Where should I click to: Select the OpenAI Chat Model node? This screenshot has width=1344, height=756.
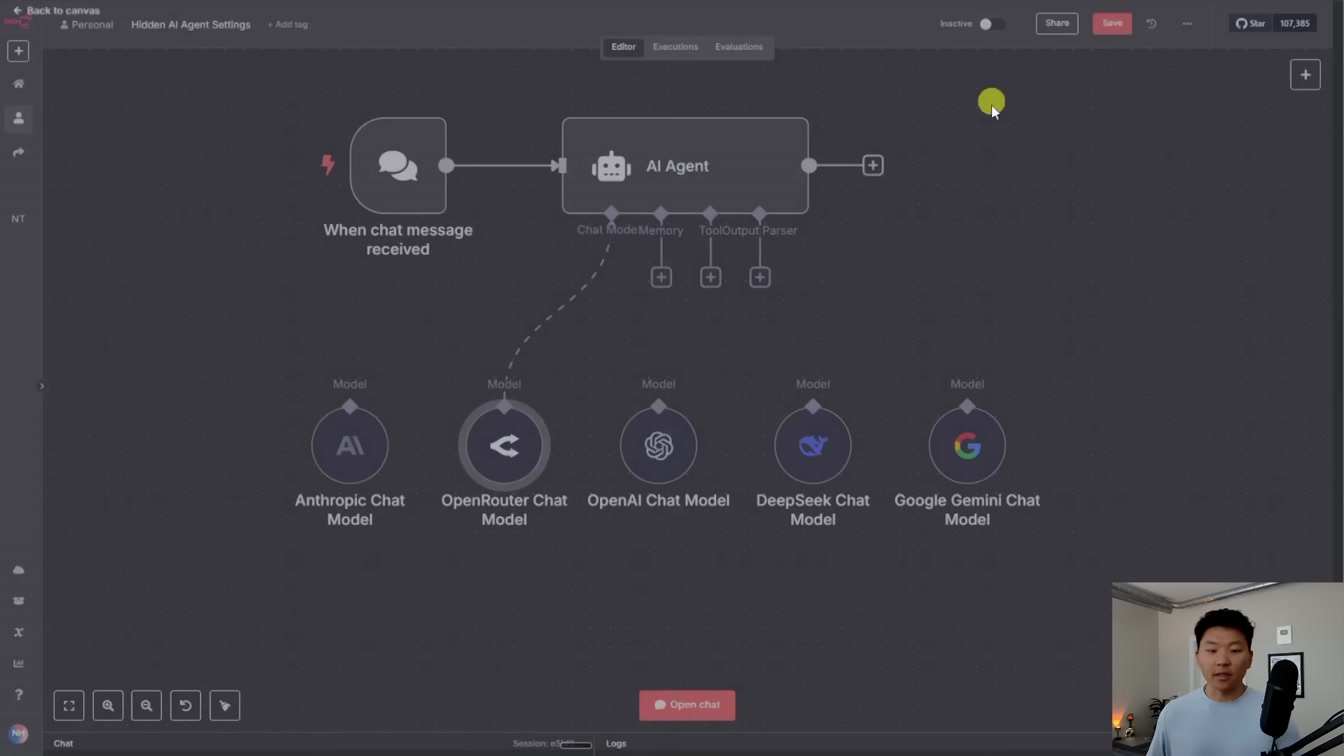point(658,446)
